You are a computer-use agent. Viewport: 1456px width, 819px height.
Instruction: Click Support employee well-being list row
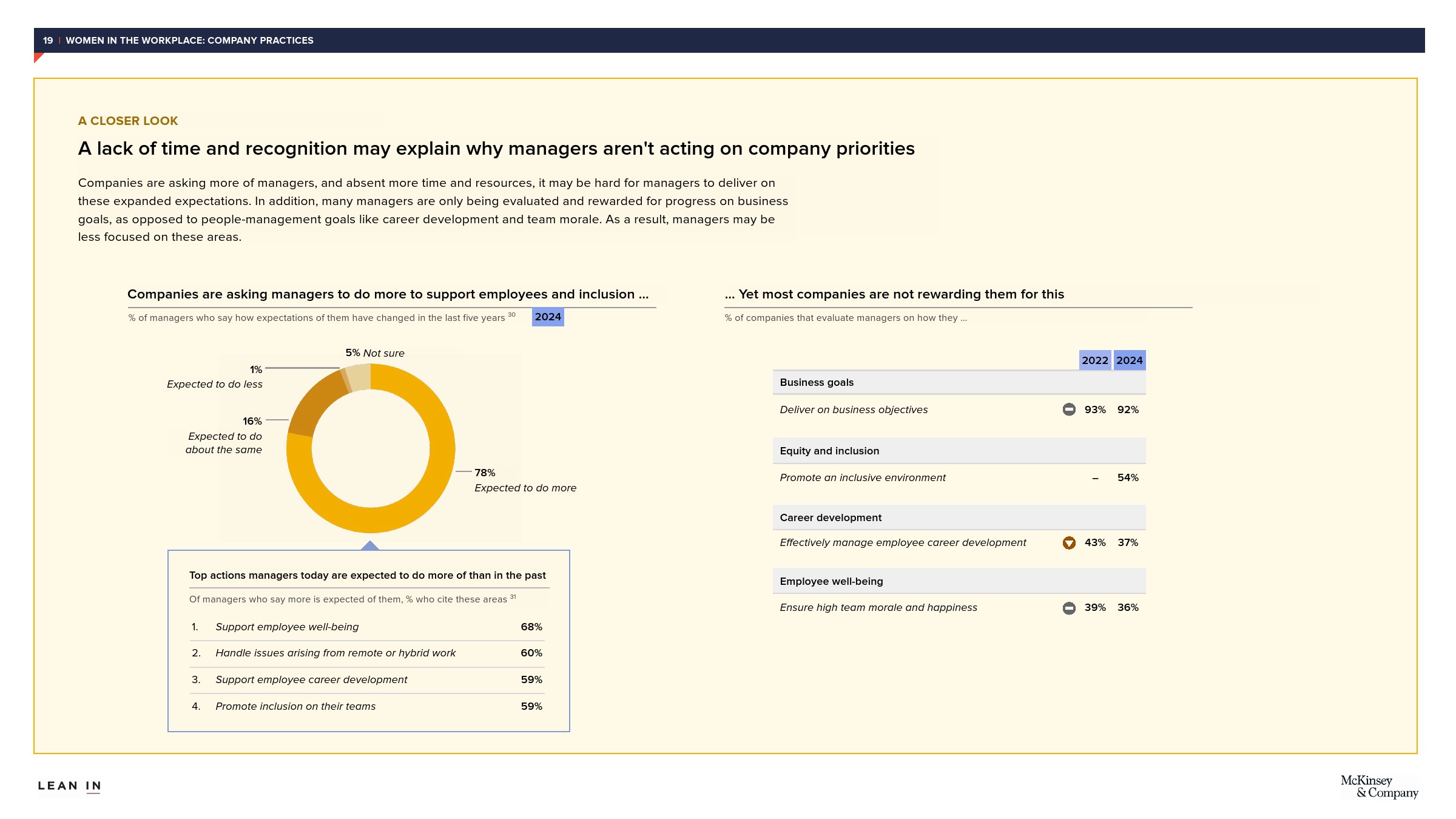[287, 627]
